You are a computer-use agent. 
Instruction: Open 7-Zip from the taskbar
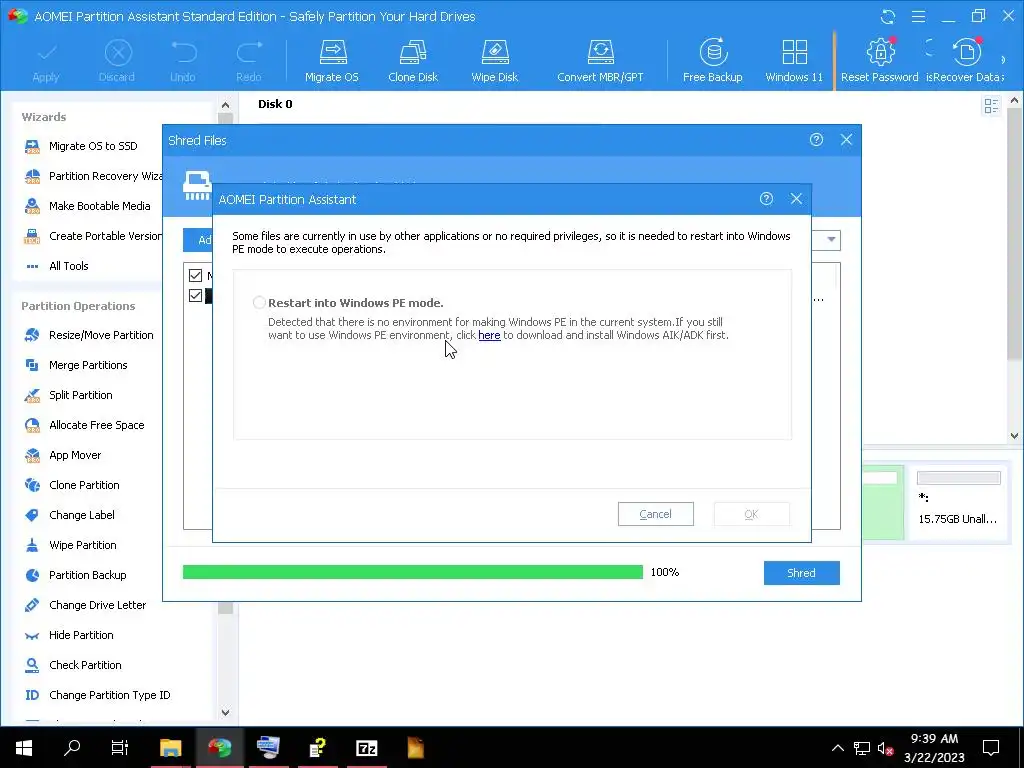(366, 747)
